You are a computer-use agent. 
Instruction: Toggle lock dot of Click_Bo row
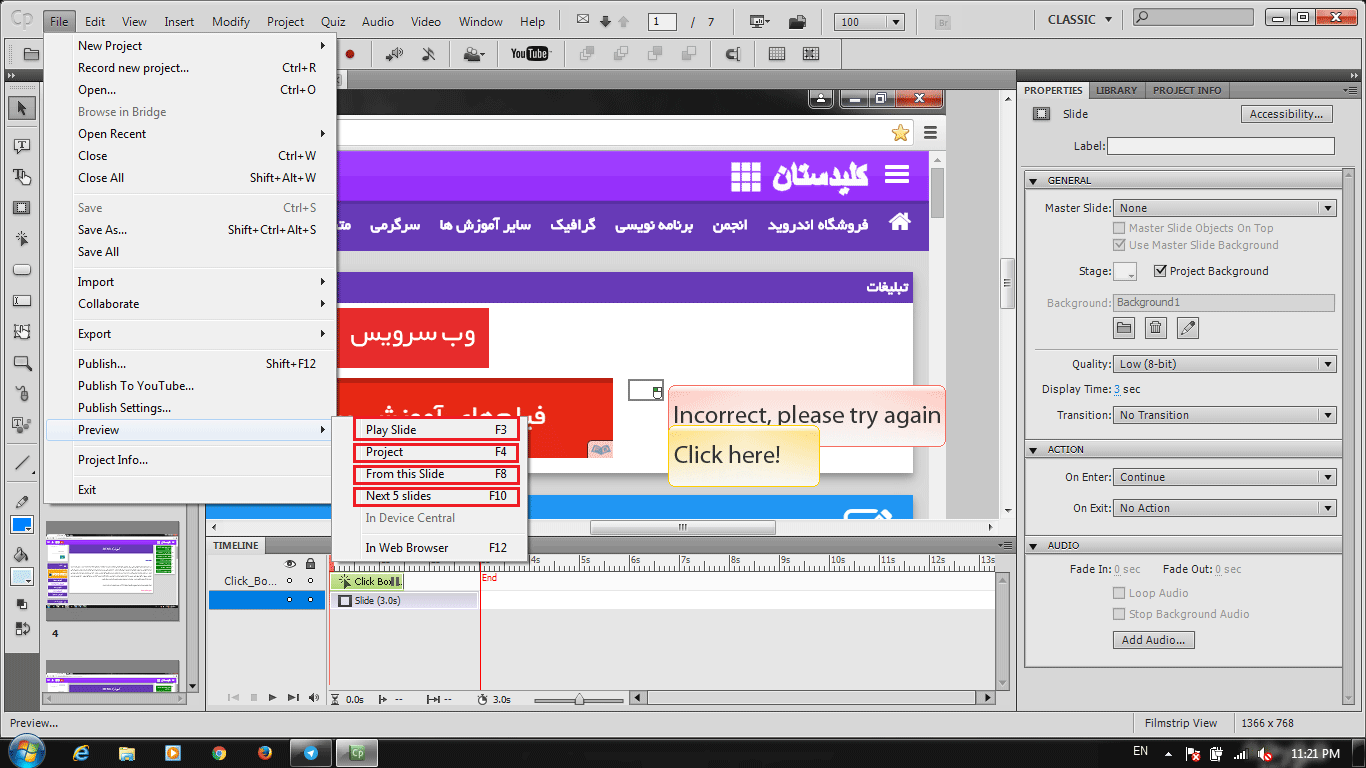(x=310, y=581)
